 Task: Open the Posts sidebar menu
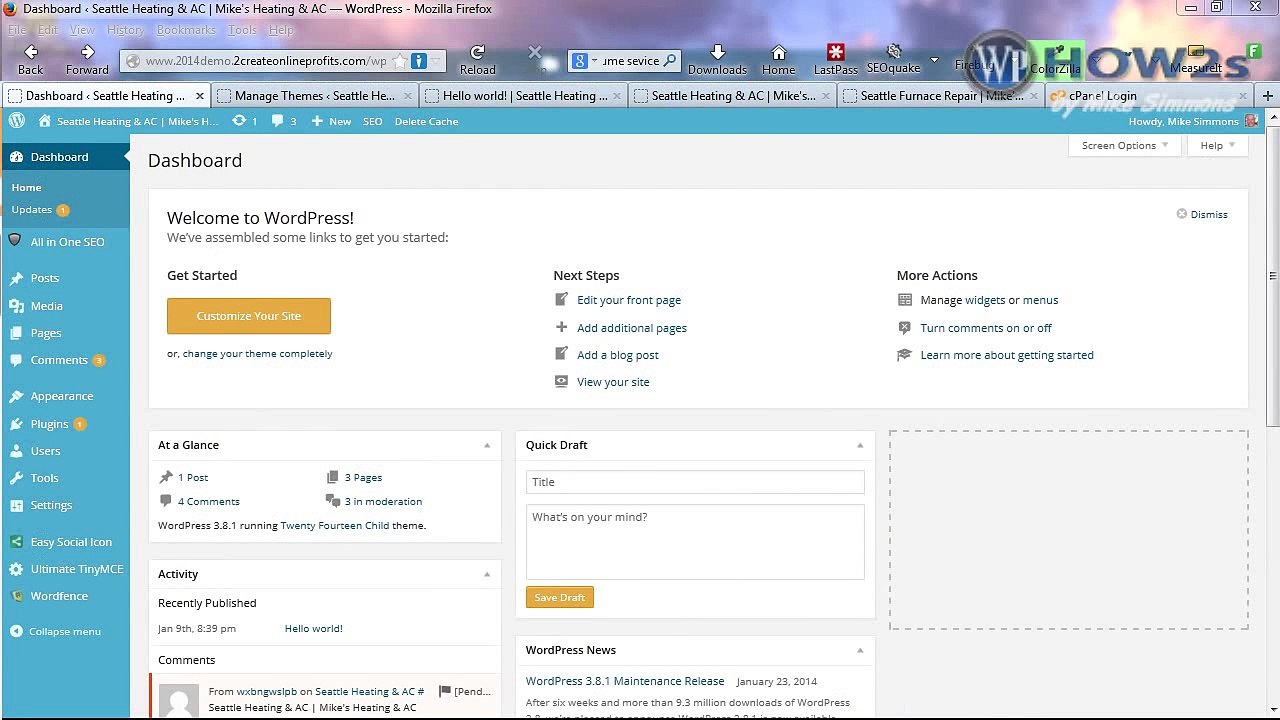point(65,278)
